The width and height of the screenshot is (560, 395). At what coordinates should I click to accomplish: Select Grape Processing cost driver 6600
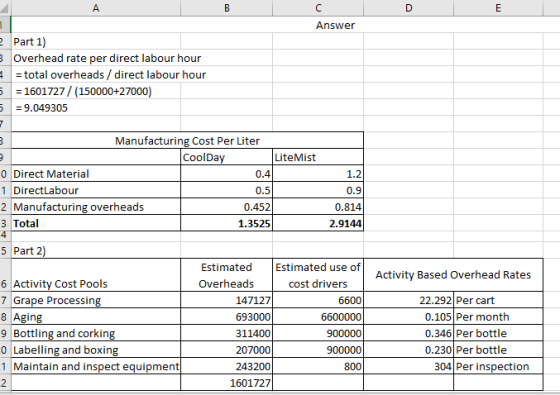coord(318,300)
